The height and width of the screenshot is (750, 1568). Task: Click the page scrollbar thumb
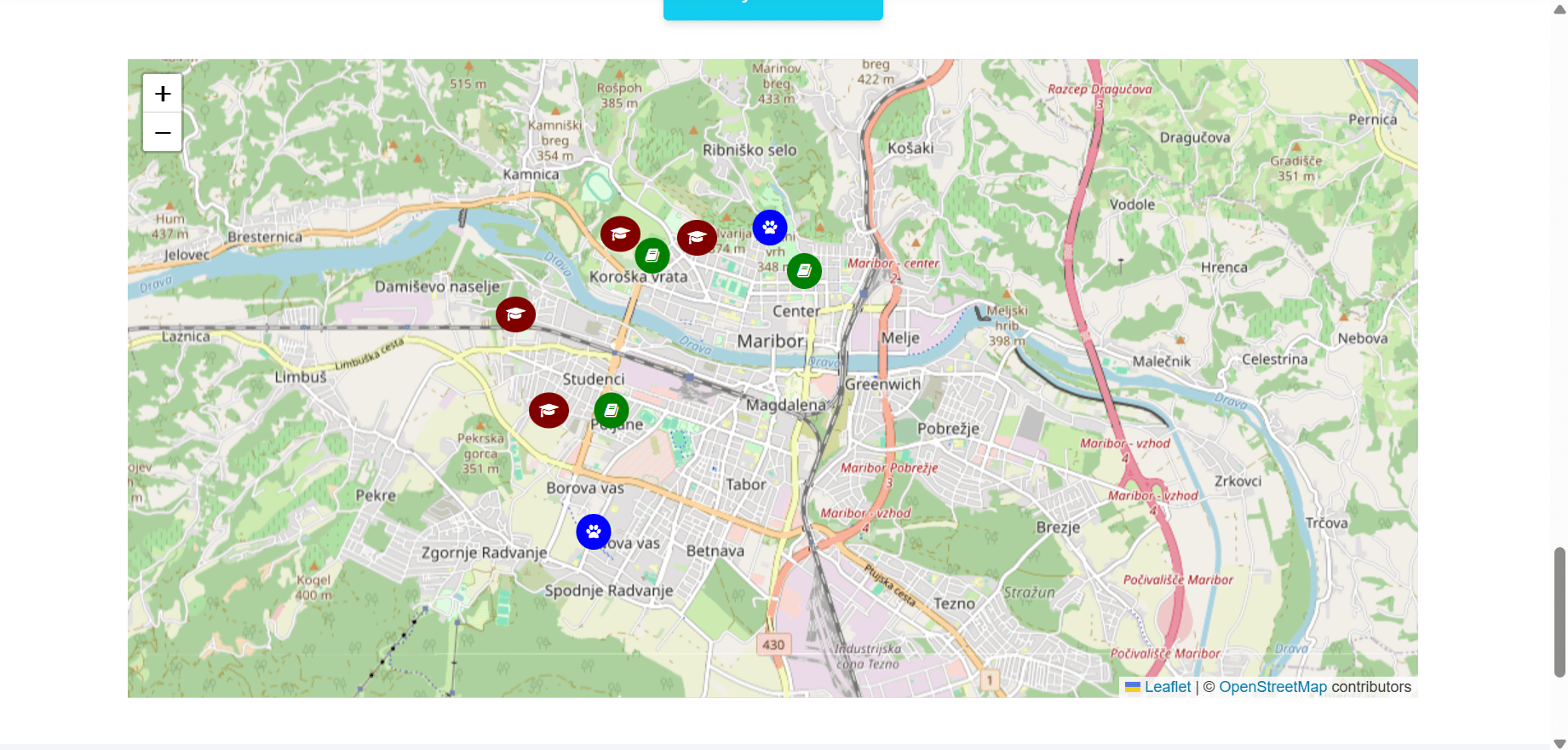1559,612
